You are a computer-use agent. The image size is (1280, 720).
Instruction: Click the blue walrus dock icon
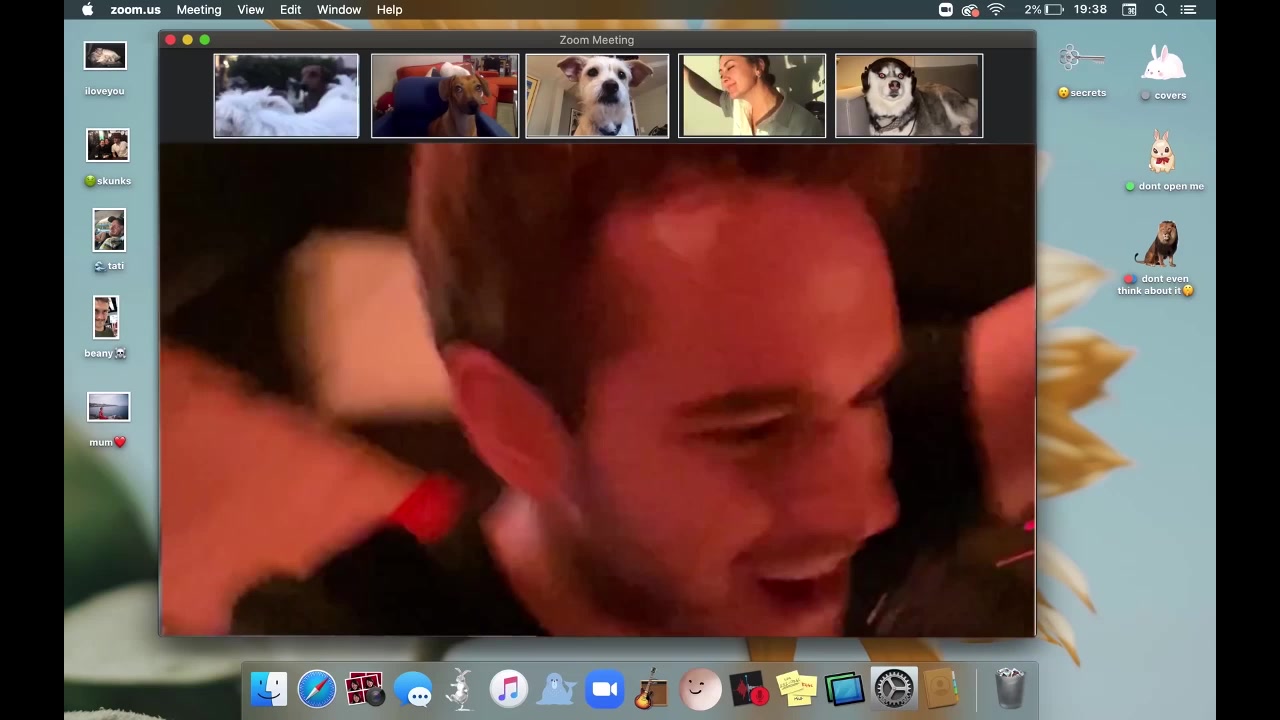point(556,689)
